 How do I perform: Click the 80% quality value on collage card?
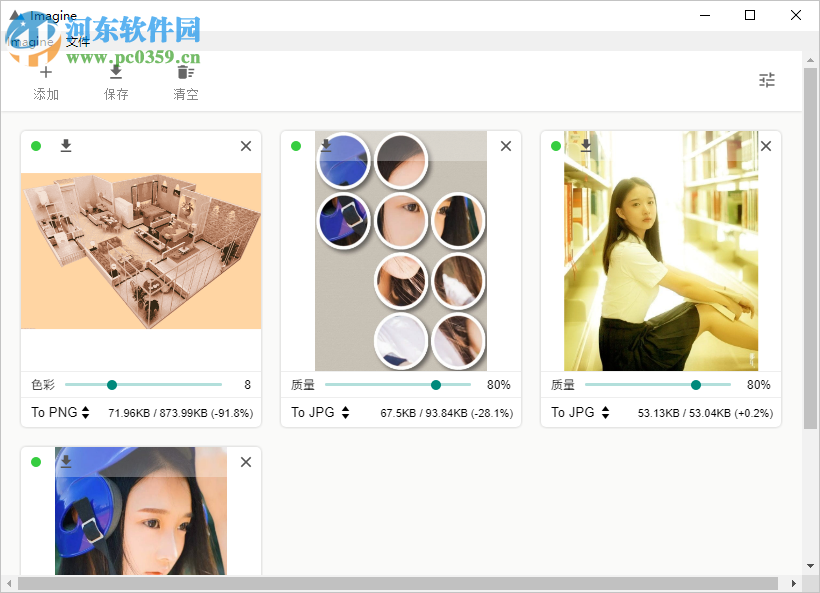click(498, 385)
